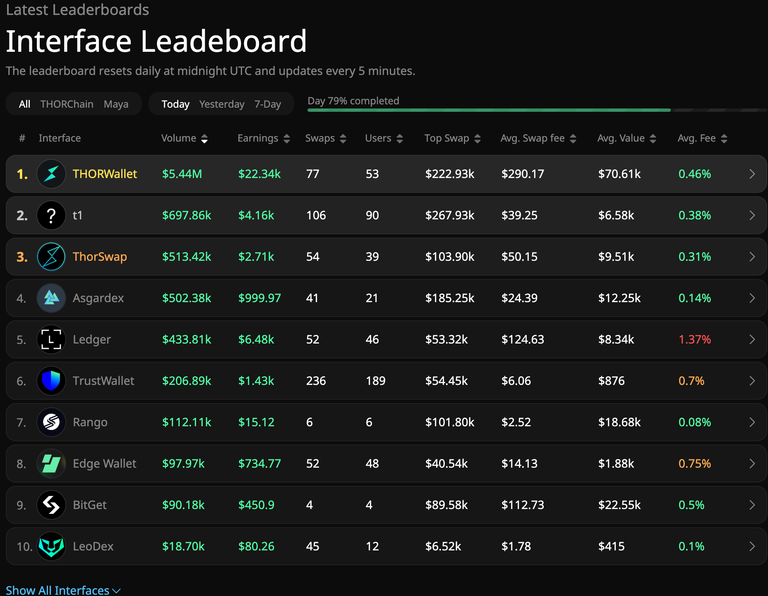The image size is (768, 596).
Task: Click the BitGet logo icon
Action: pyautogui.click(x=51, y=505)
